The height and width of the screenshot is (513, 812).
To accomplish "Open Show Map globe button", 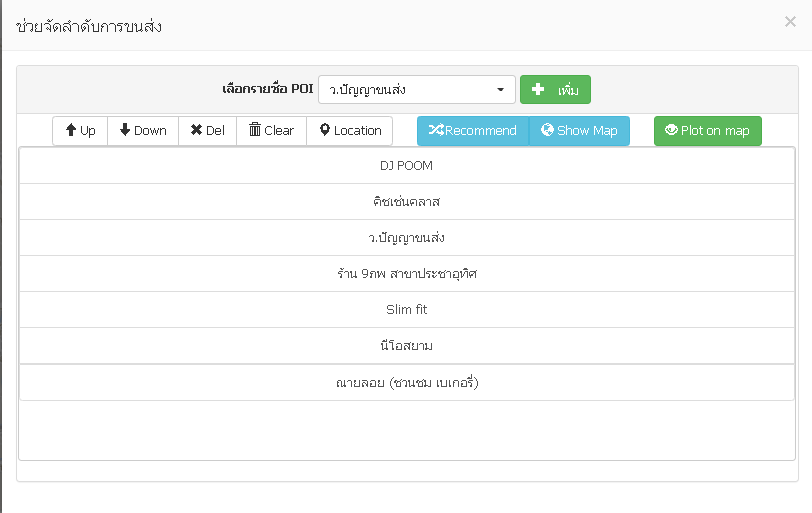I will click(579, 130).
